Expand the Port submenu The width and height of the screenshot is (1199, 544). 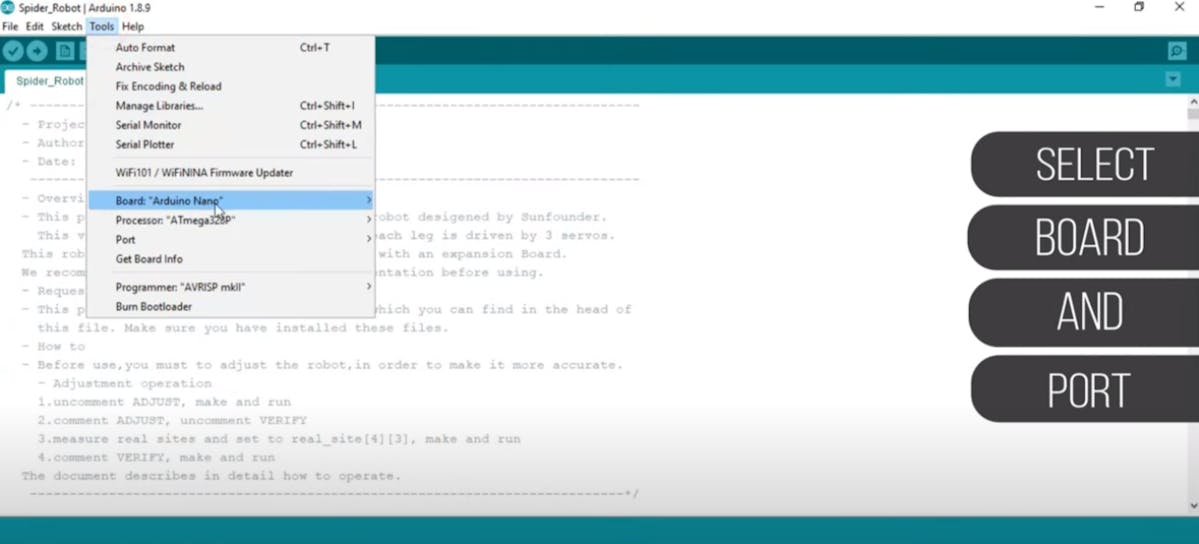pos(230,239)
